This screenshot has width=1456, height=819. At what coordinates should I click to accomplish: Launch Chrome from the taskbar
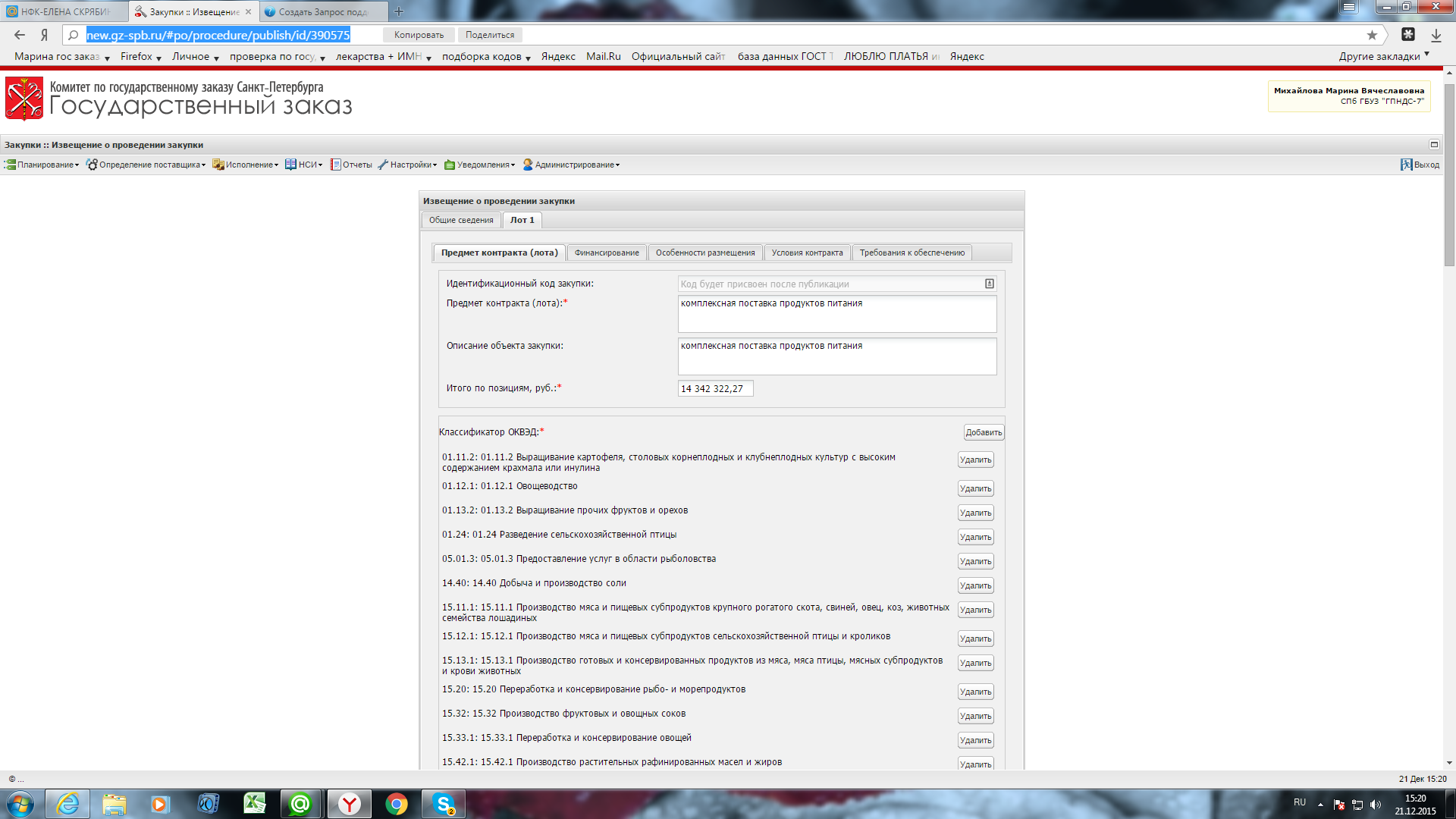point(396,804)
